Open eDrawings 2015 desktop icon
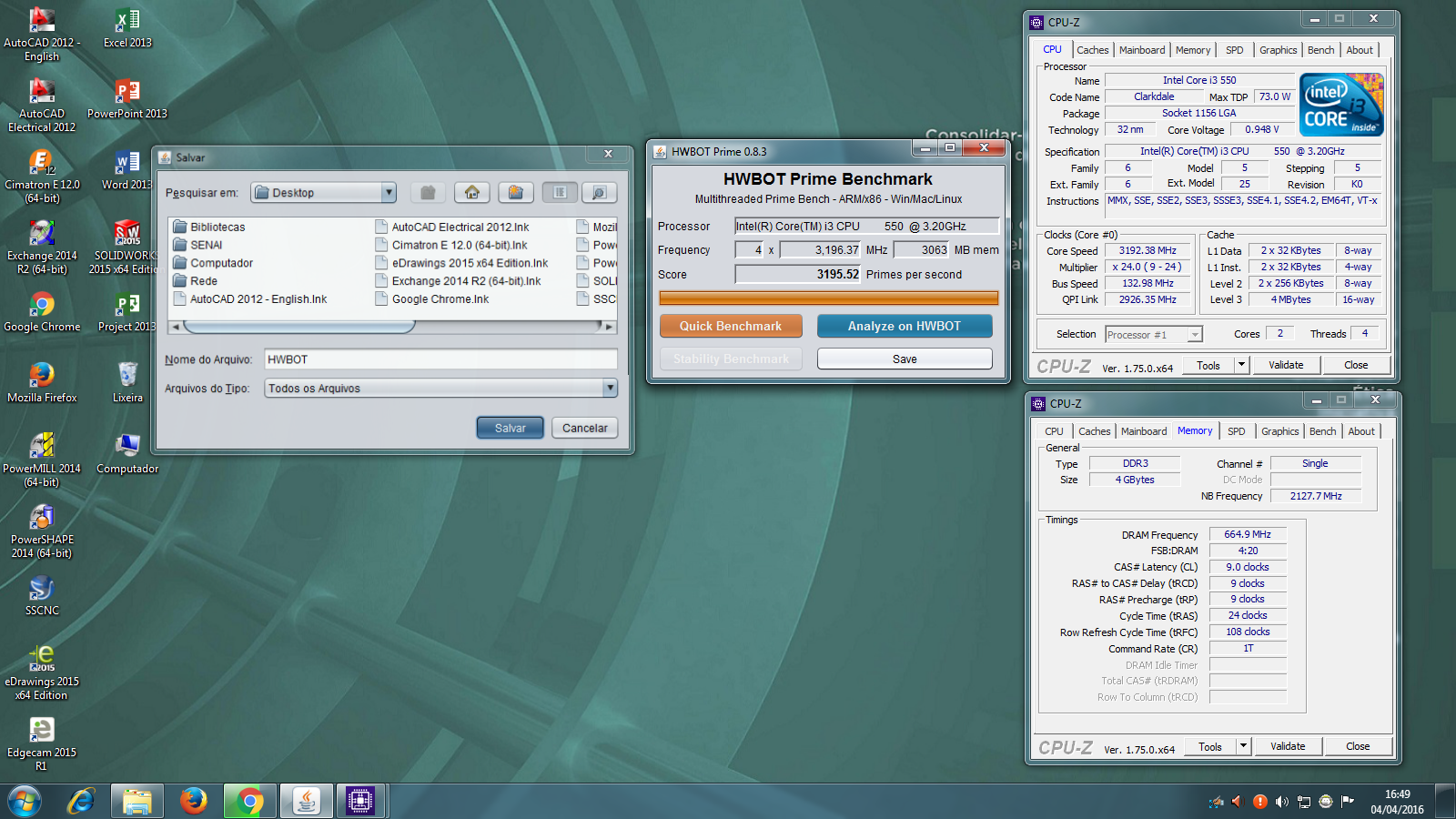This screenshot has width=1456, height=819. click(42, 673)
